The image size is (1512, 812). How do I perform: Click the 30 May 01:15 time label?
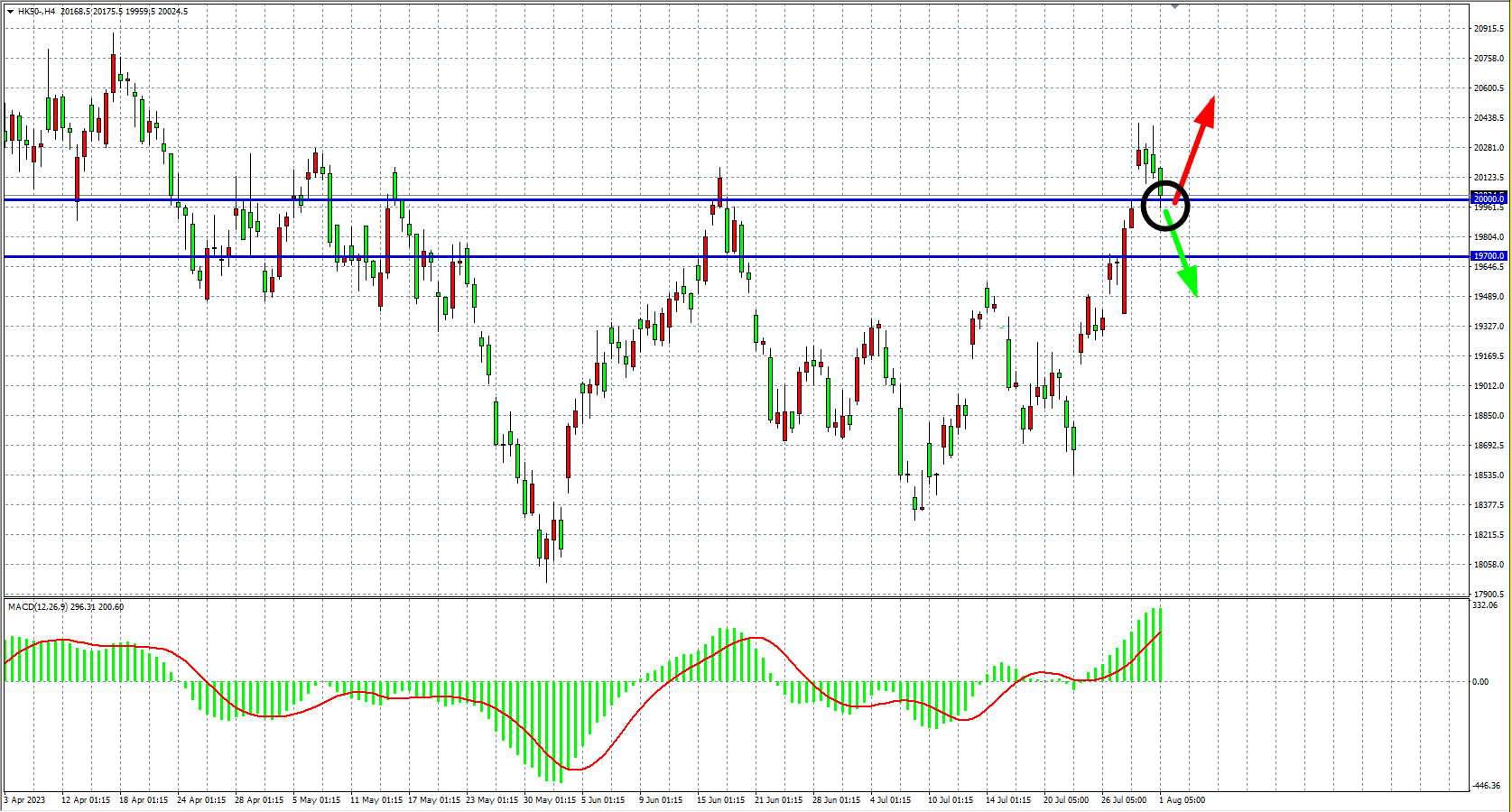point(550,800)
